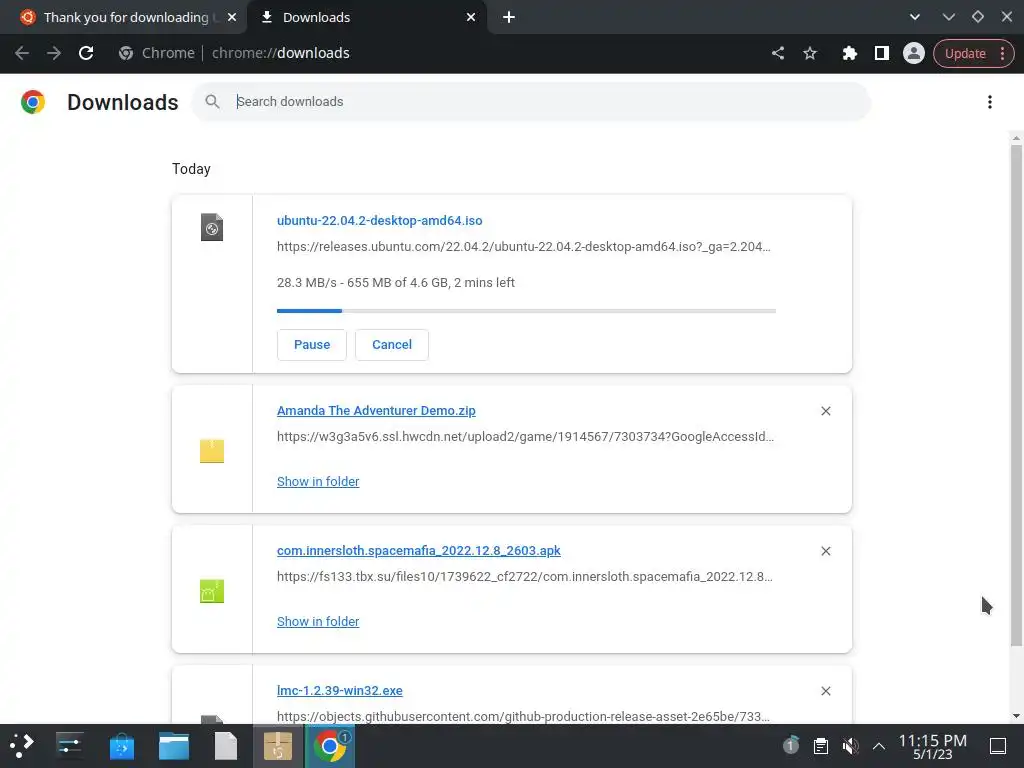This screenshot has height=768, width=1024.
Task: Show Amanda The Adventurer zip in folder
Action: point(318,481)
